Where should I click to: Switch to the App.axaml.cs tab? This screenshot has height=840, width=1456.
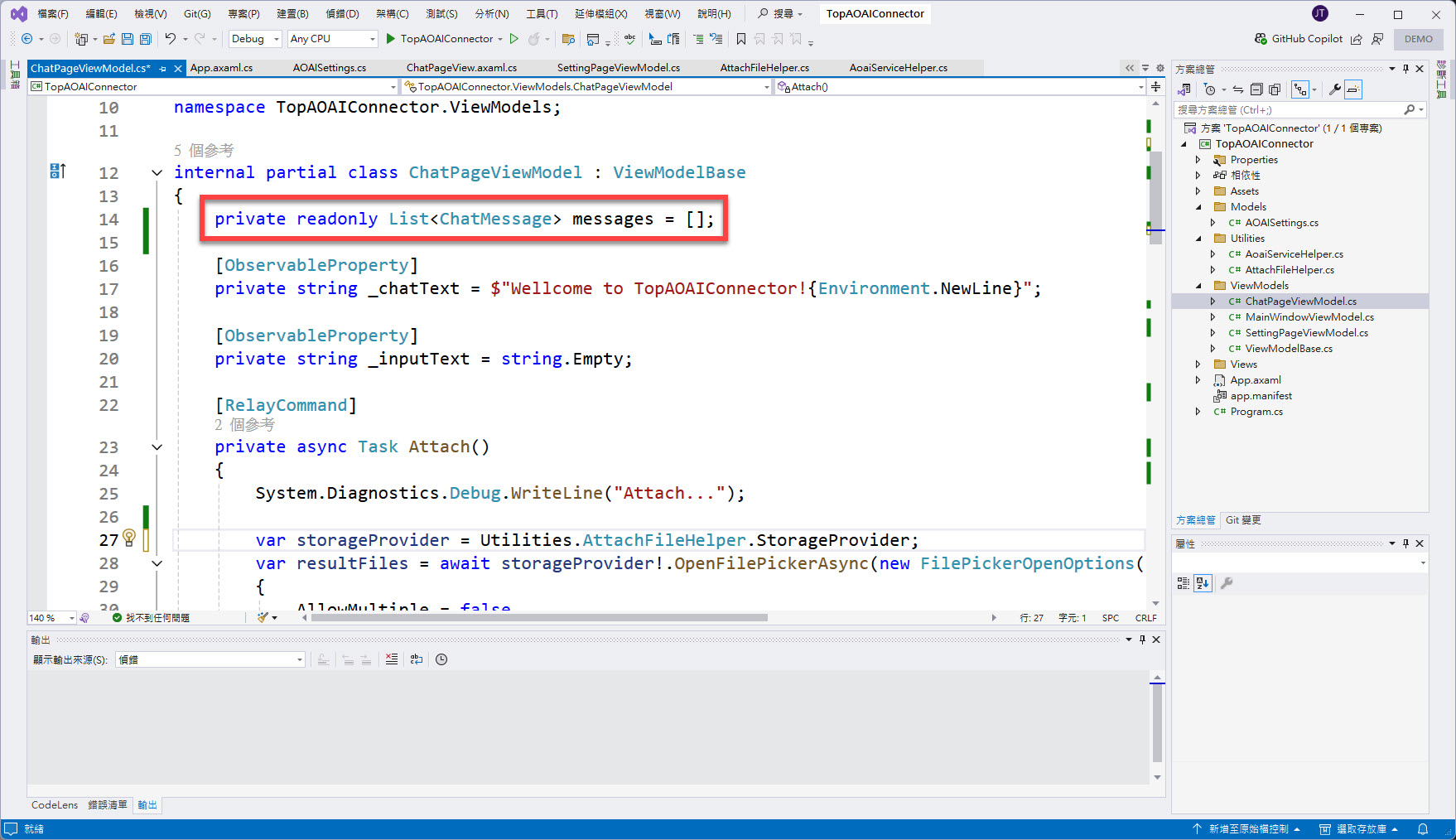click(x=221, y=68)
